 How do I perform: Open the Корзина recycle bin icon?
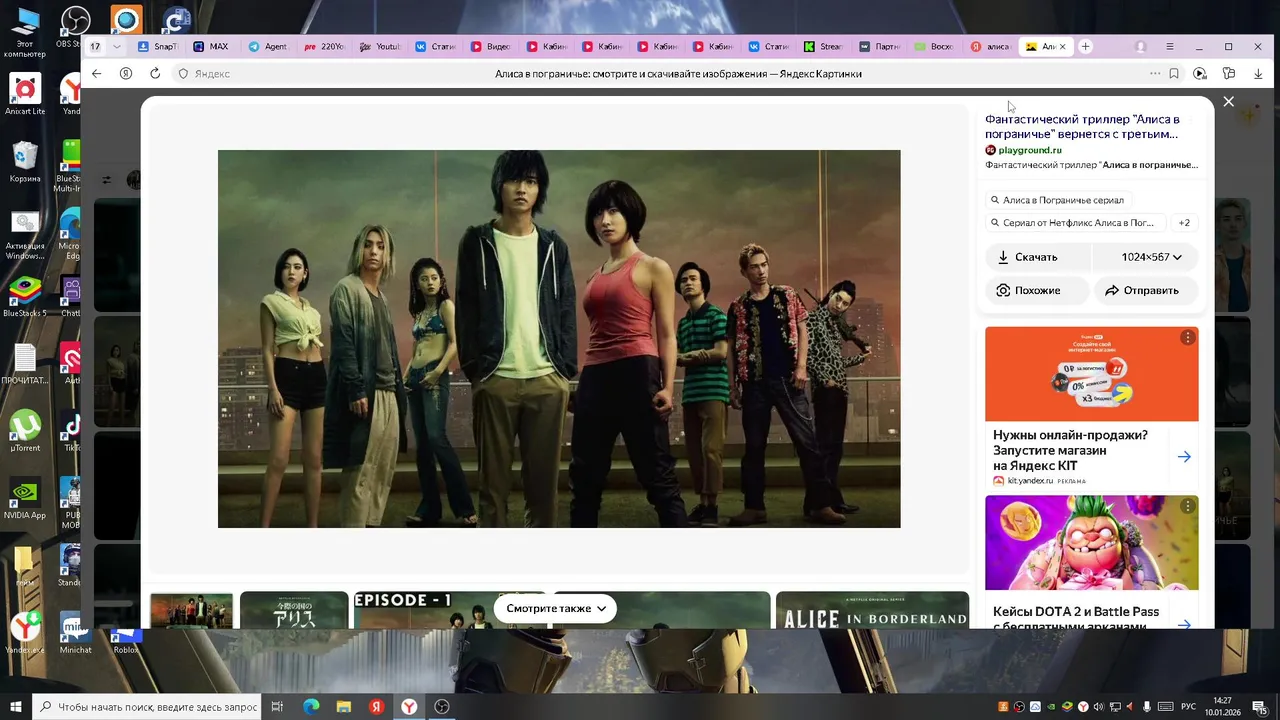[24, 162]
